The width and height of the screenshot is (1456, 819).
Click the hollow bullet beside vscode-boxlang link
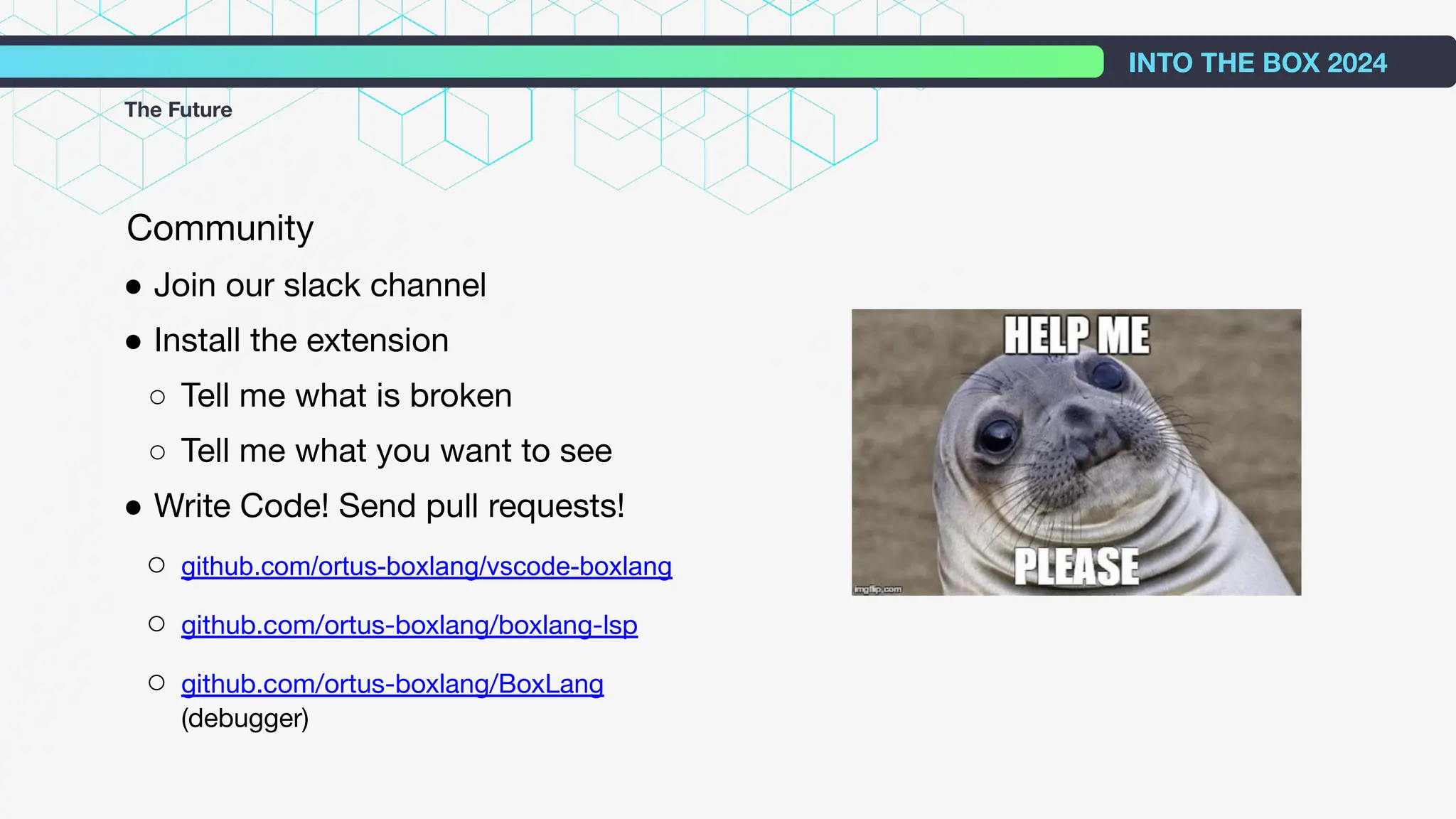point(156,565)
